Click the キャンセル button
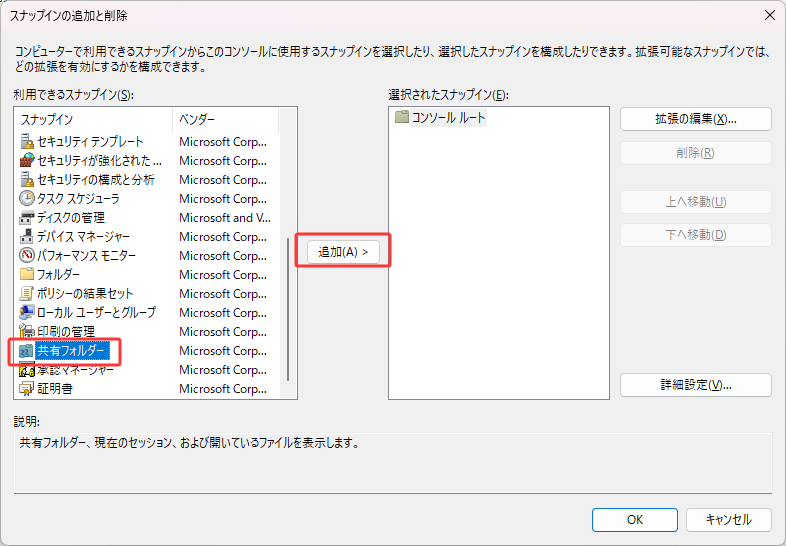 pos(728,519)
